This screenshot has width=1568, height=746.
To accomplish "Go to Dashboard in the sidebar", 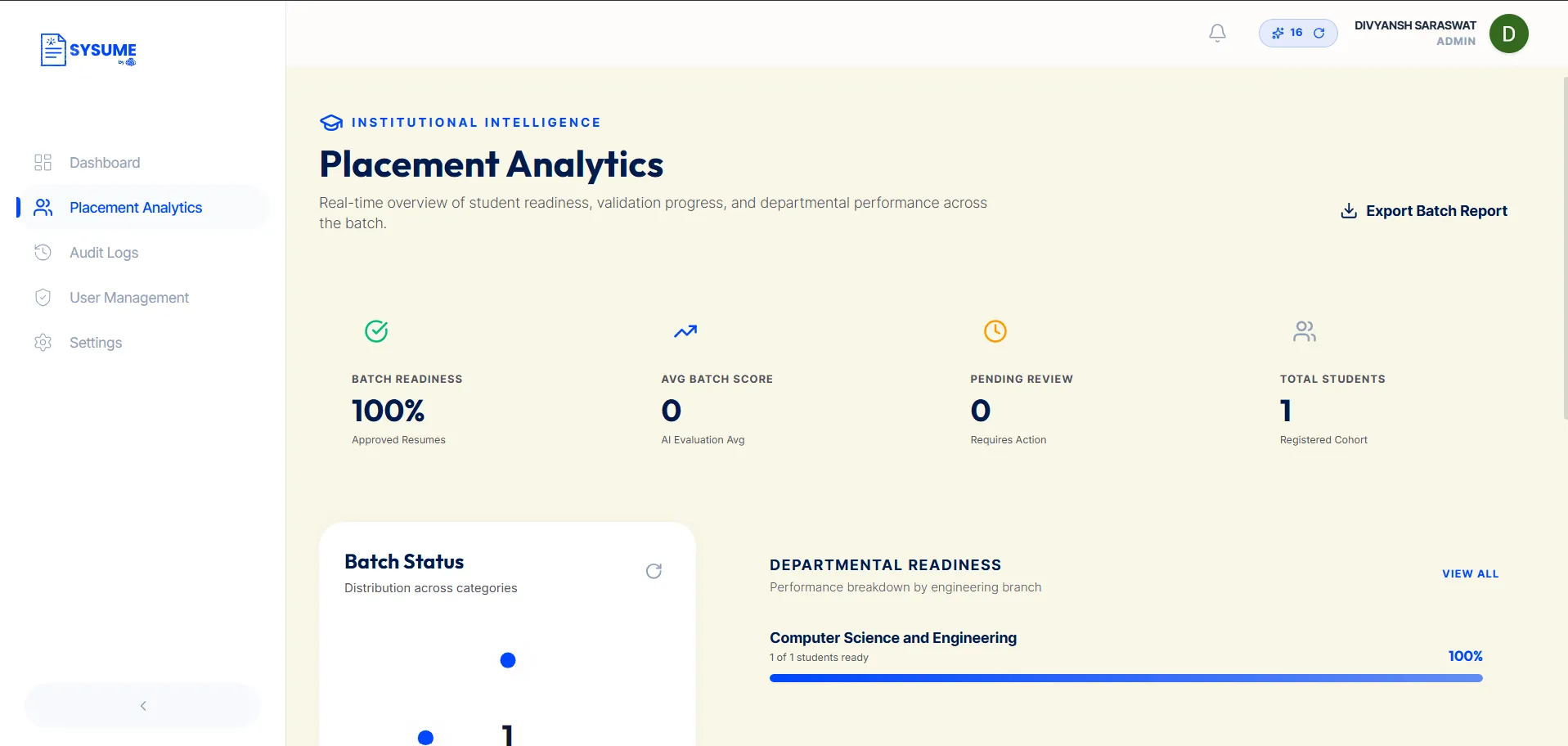I will pyautogui.click(x=105, y=162).
